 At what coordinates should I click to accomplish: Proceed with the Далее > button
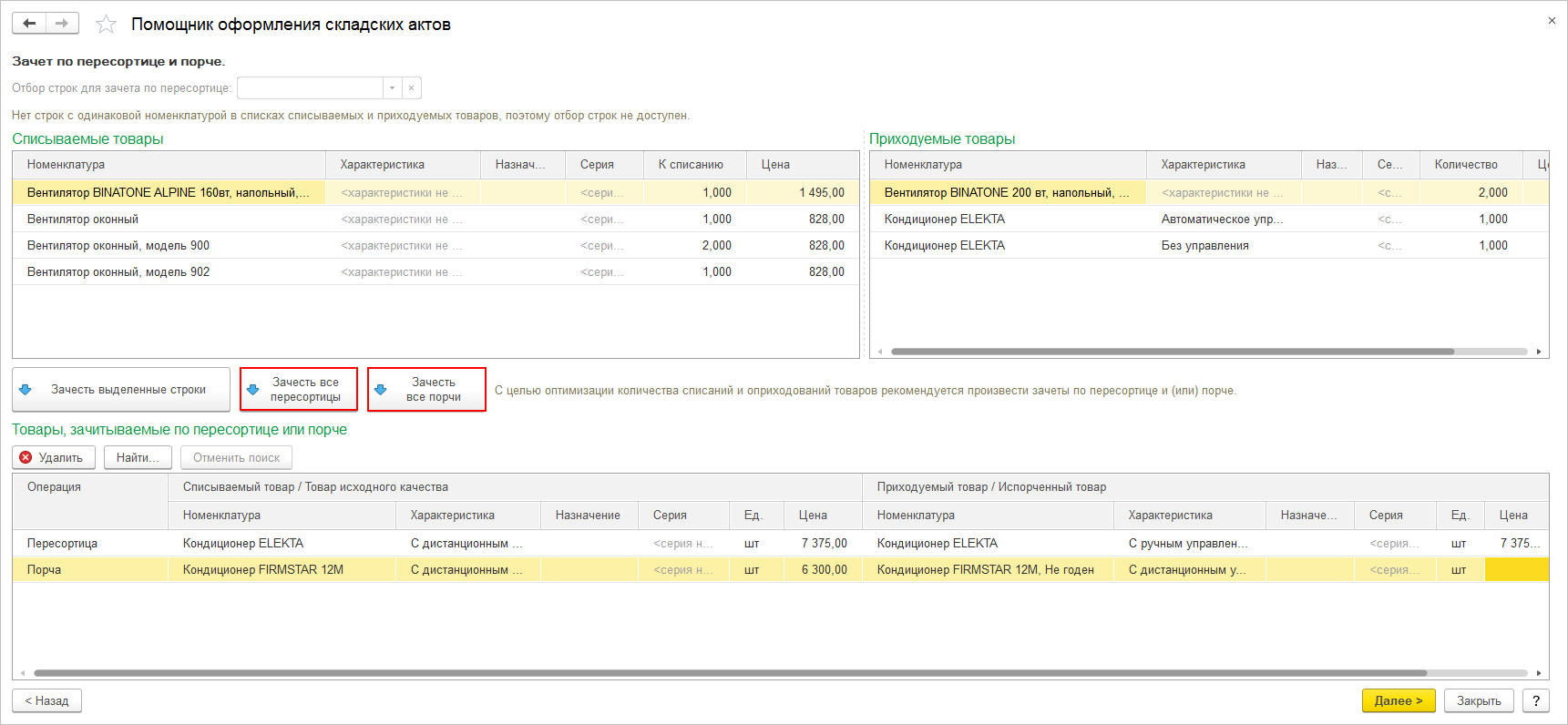pyautogui.click(x=1398, y=700)
